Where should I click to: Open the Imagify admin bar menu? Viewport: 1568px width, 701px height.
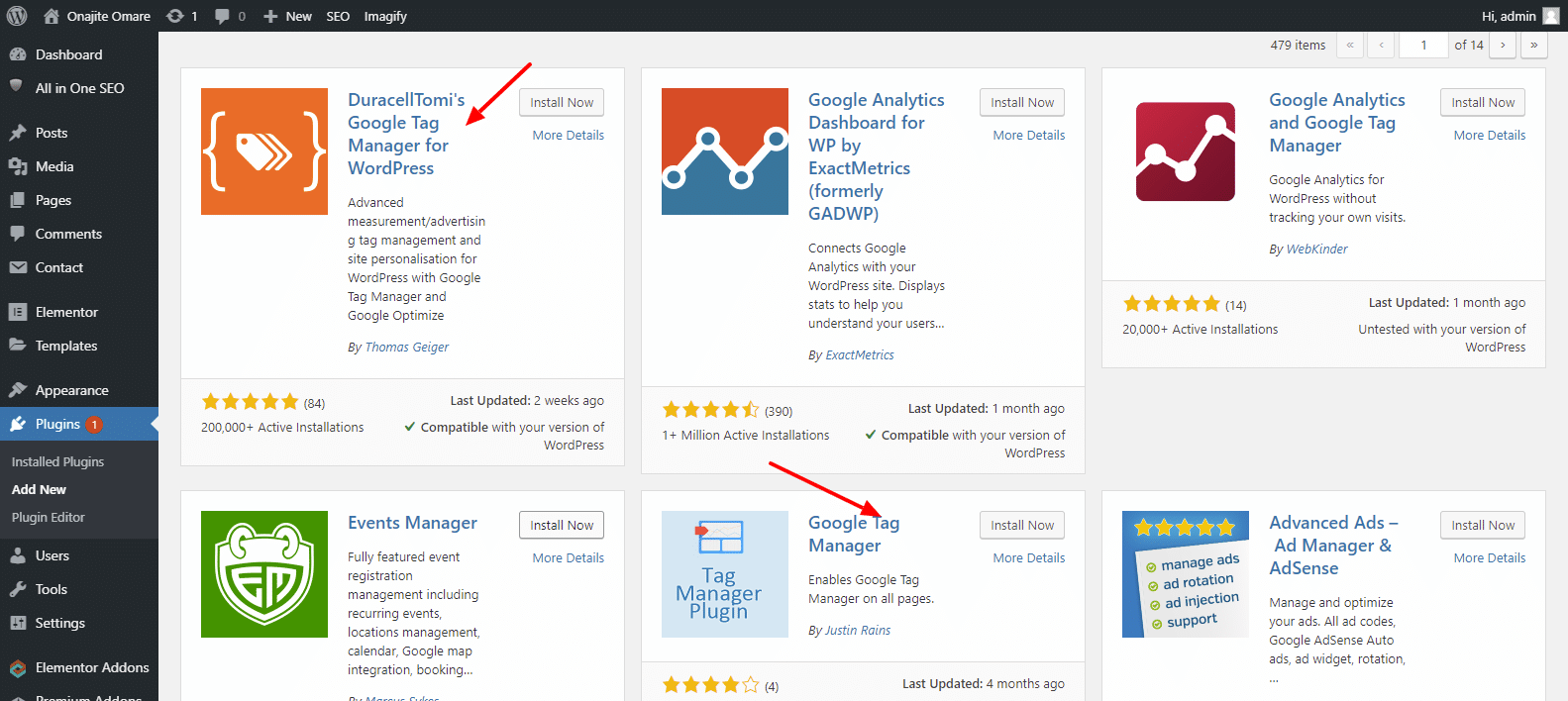click(x=385, y=16)
